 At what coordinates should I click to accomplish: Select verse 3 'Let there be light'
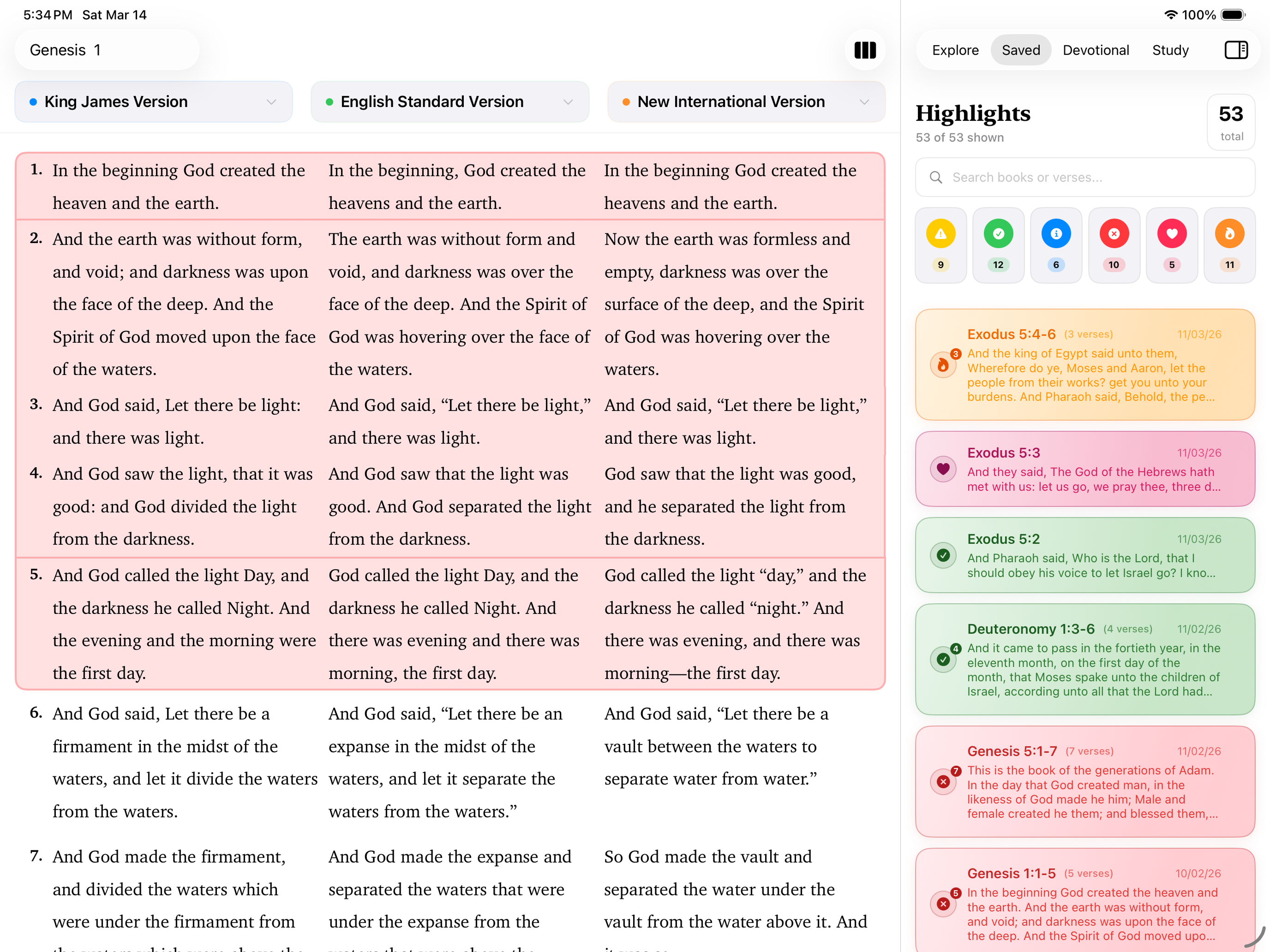pyautogui.click(x=450, y=421)
